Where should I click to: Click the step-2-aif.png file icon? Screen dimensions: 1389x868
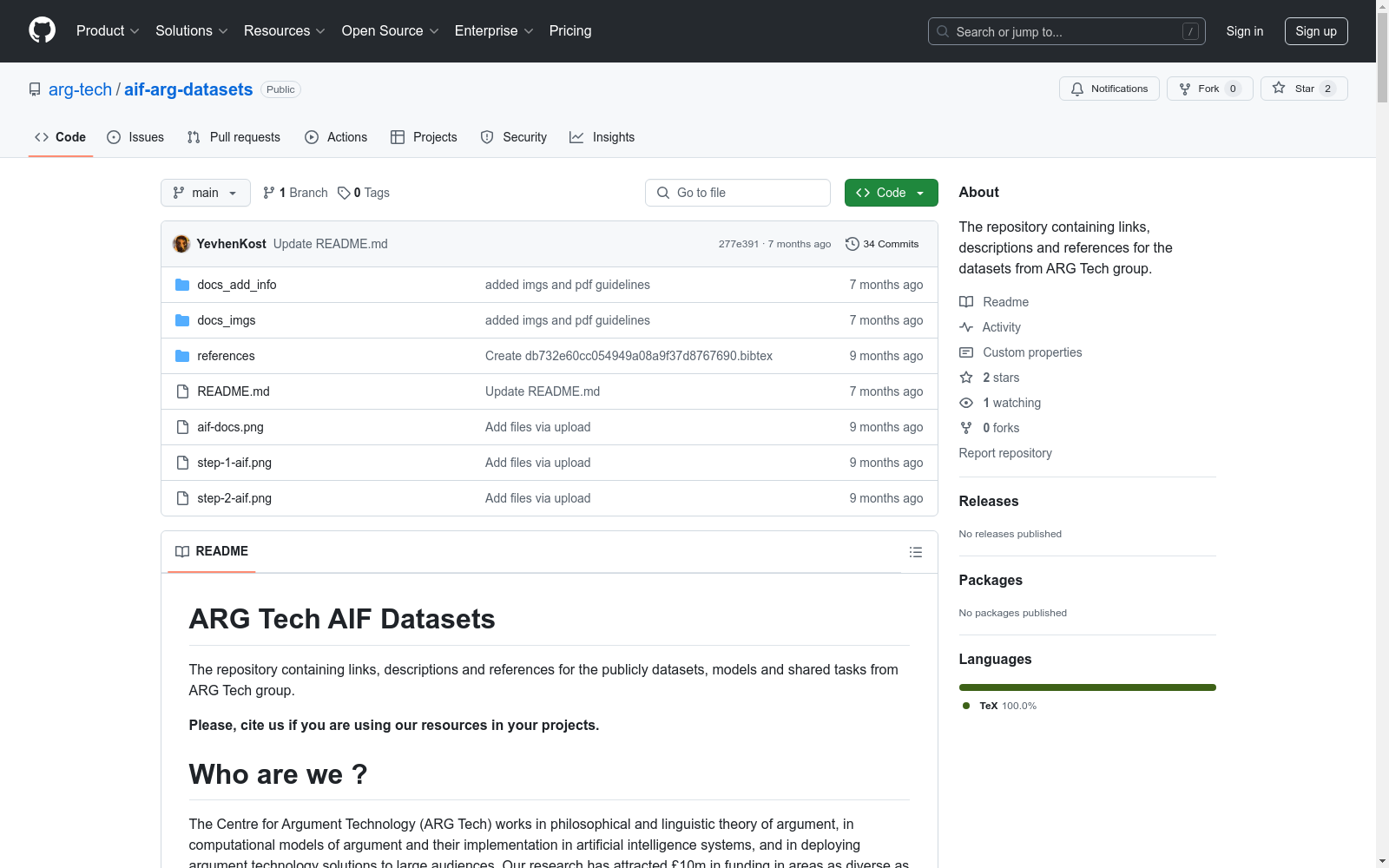182,498
